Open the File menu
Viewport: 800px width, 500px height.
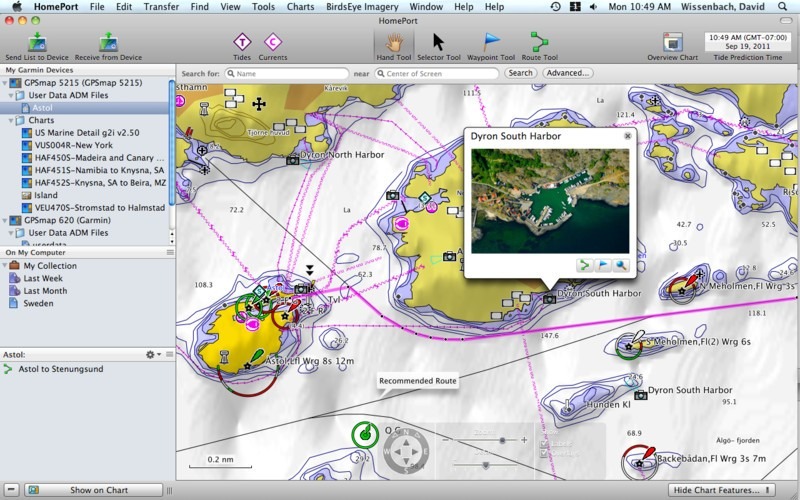pos(97,7)
